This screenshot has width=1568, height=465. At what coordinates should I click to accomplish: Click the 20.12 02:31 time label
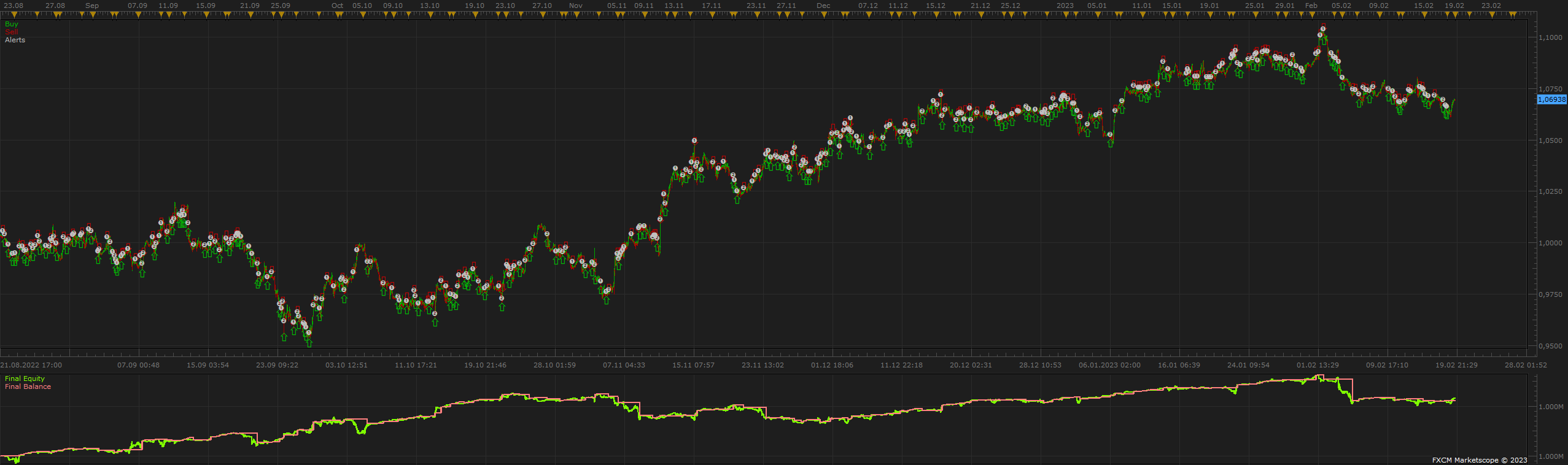(x=971, y=365)
